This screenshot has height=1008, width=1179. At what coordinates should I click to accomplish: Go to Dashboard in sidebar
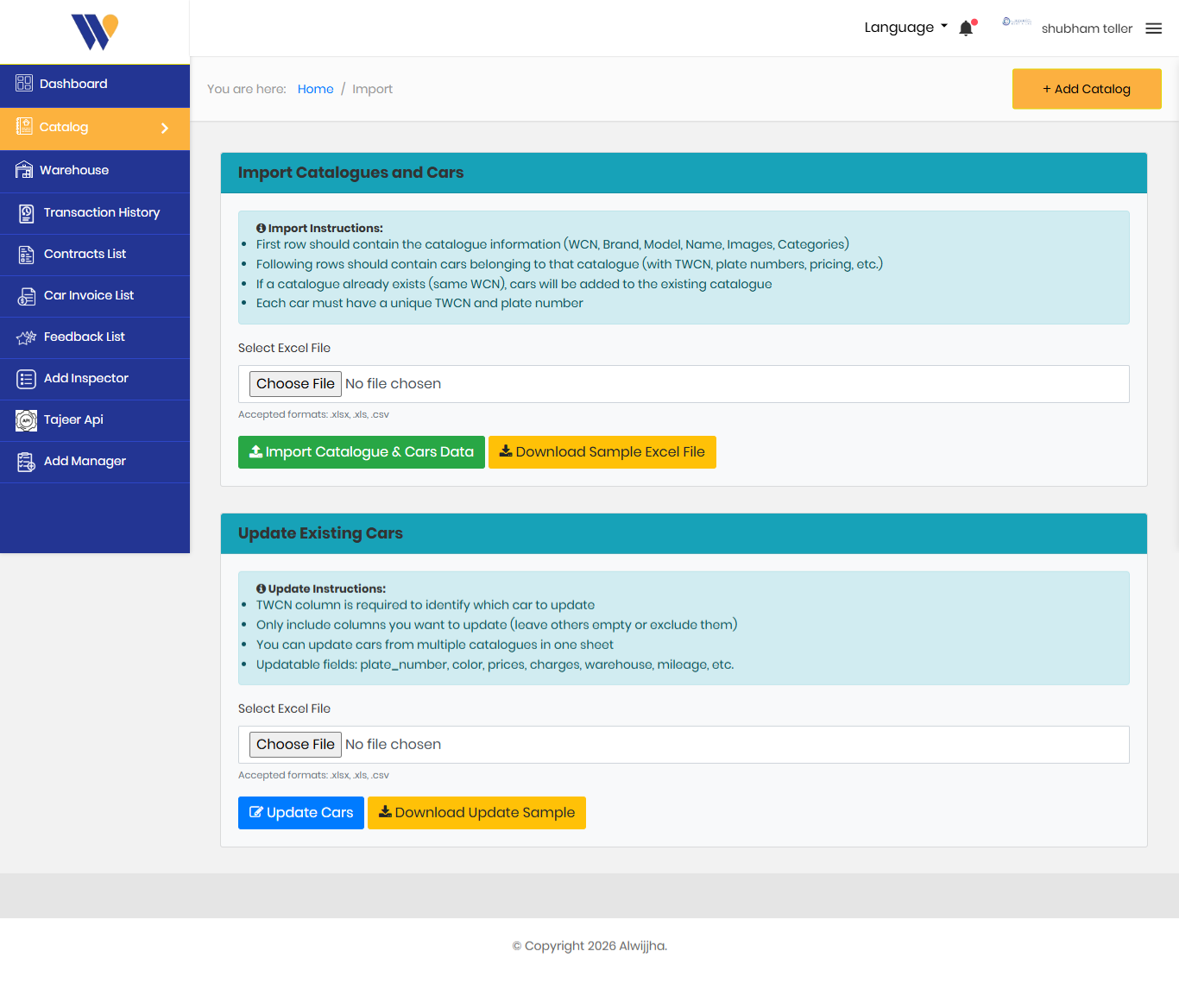click(x=73, y=84)
